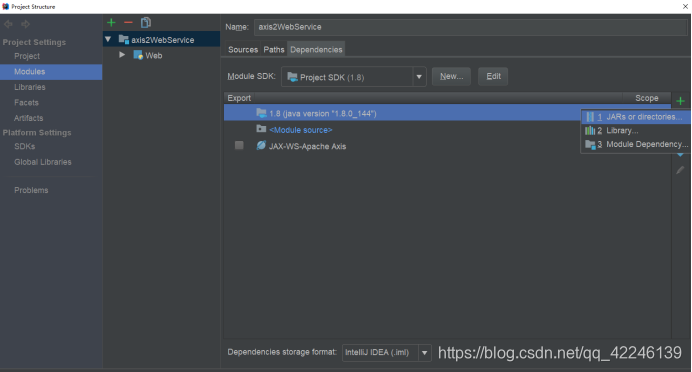The height and width of the screenshot is (372, 692).
Task: Copy module using the copy icon
Action: [x=146, y=23]
